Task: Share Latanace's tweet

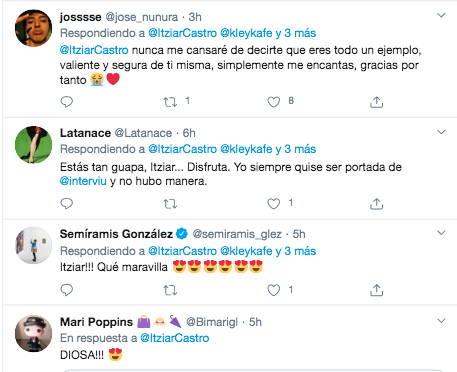Action: pos(376,203)
